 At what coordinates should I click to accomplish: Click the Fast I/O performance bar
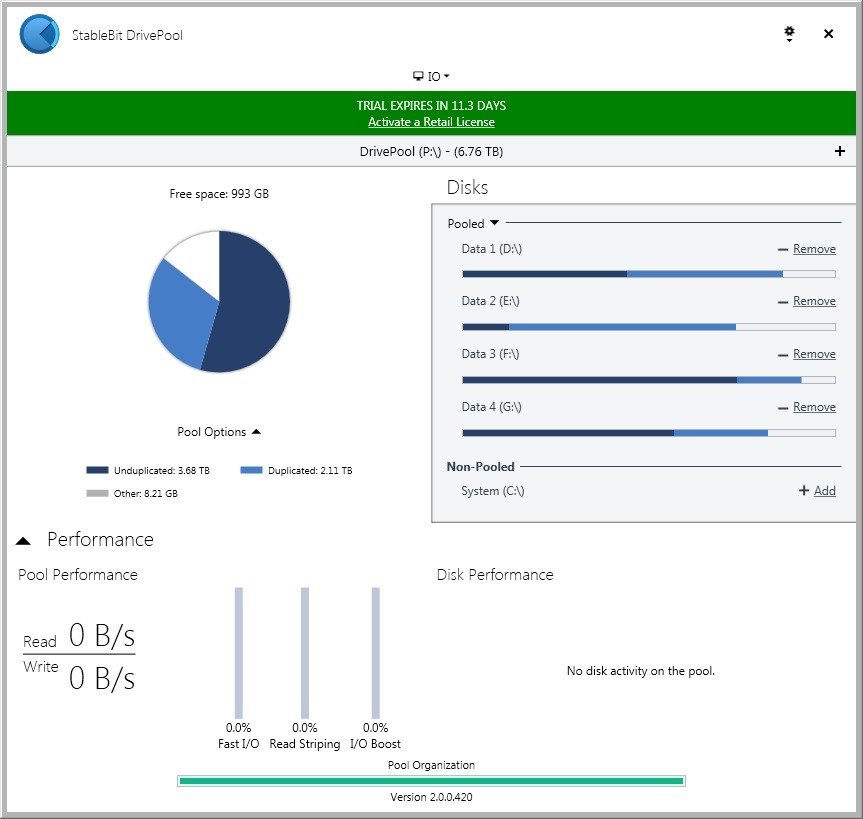238,653
